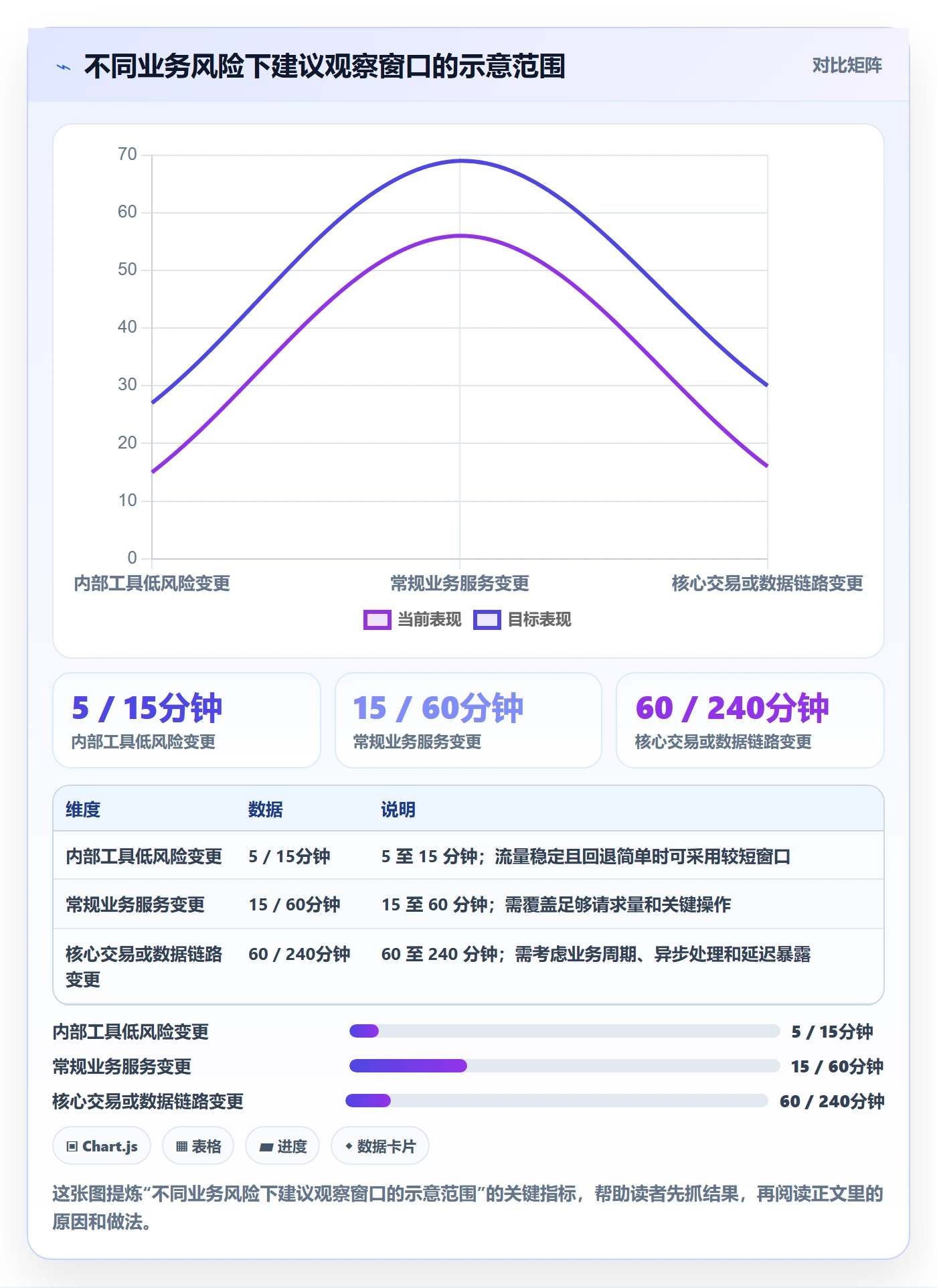This screenshot has height=1288, width=937.
Task: Click the y-axis tick label 10
Action: pos(127,500)
